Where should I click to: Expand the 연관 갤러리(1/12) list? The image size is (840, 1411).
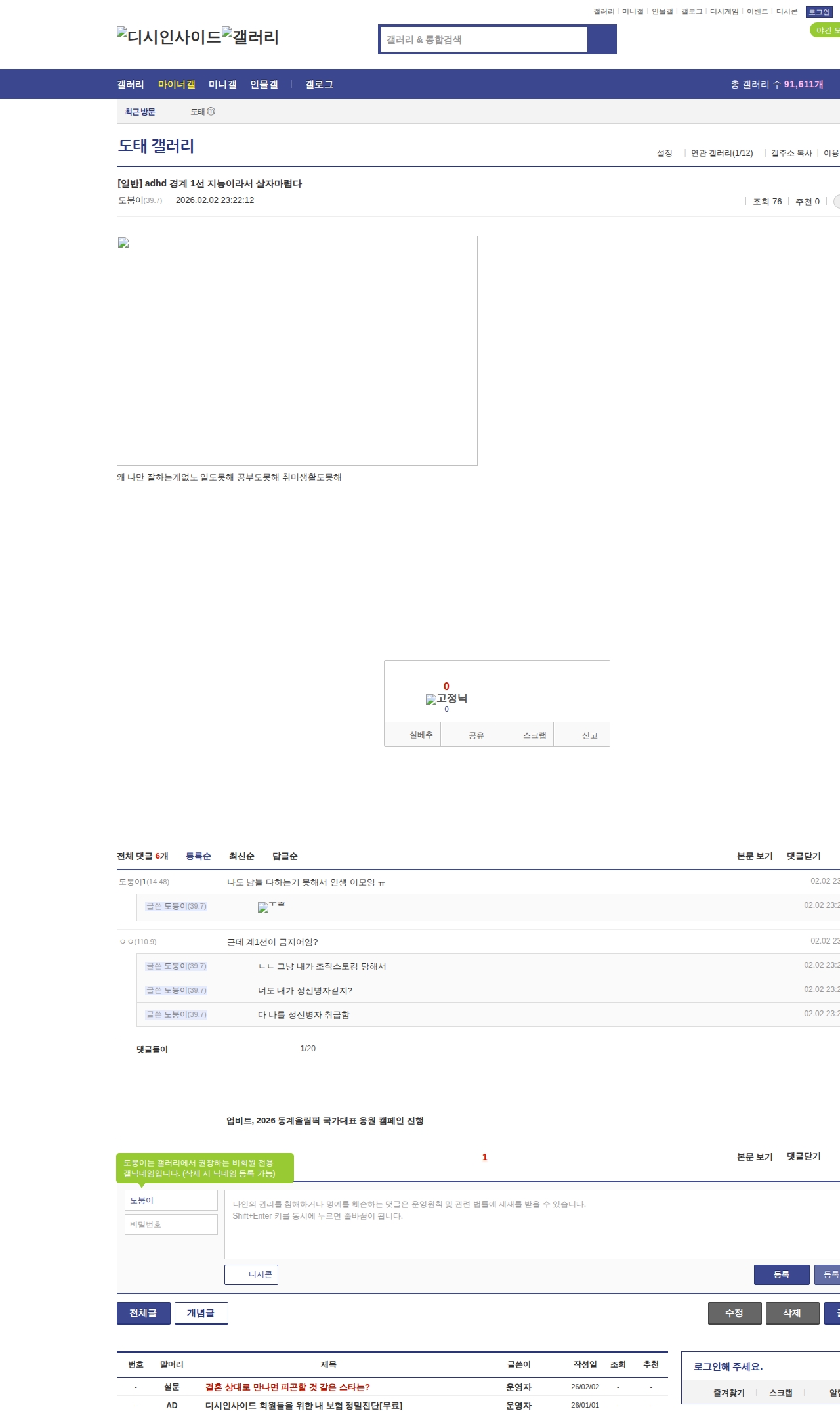pyautogui.click(x=722, y=153)
